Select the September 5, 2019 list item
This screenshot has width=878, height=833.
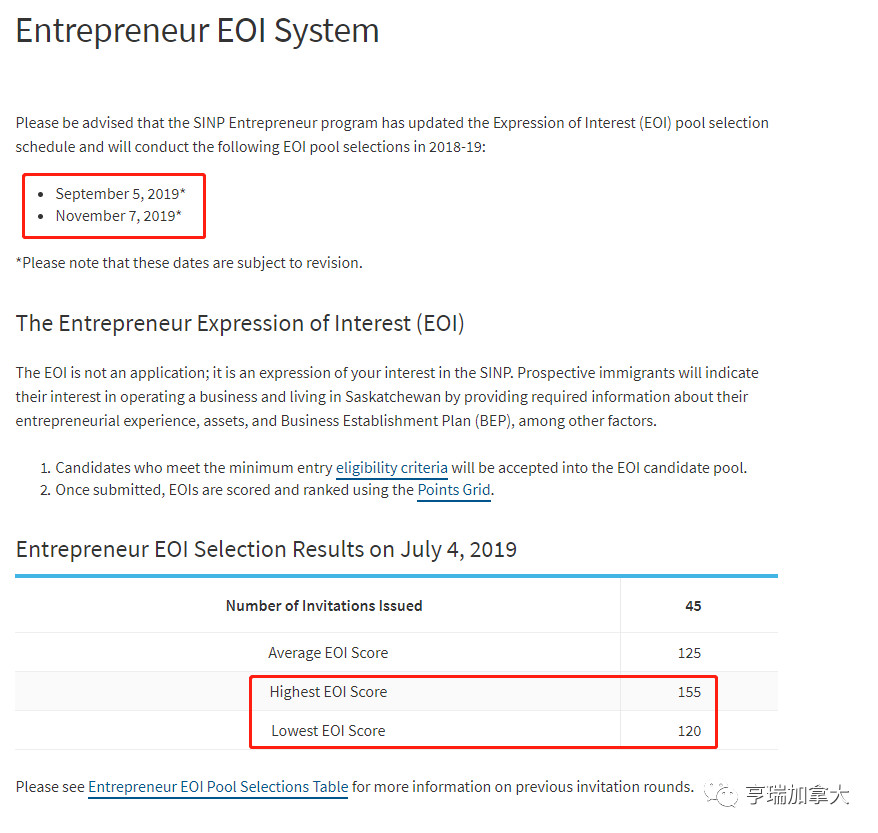coord(120,194)
